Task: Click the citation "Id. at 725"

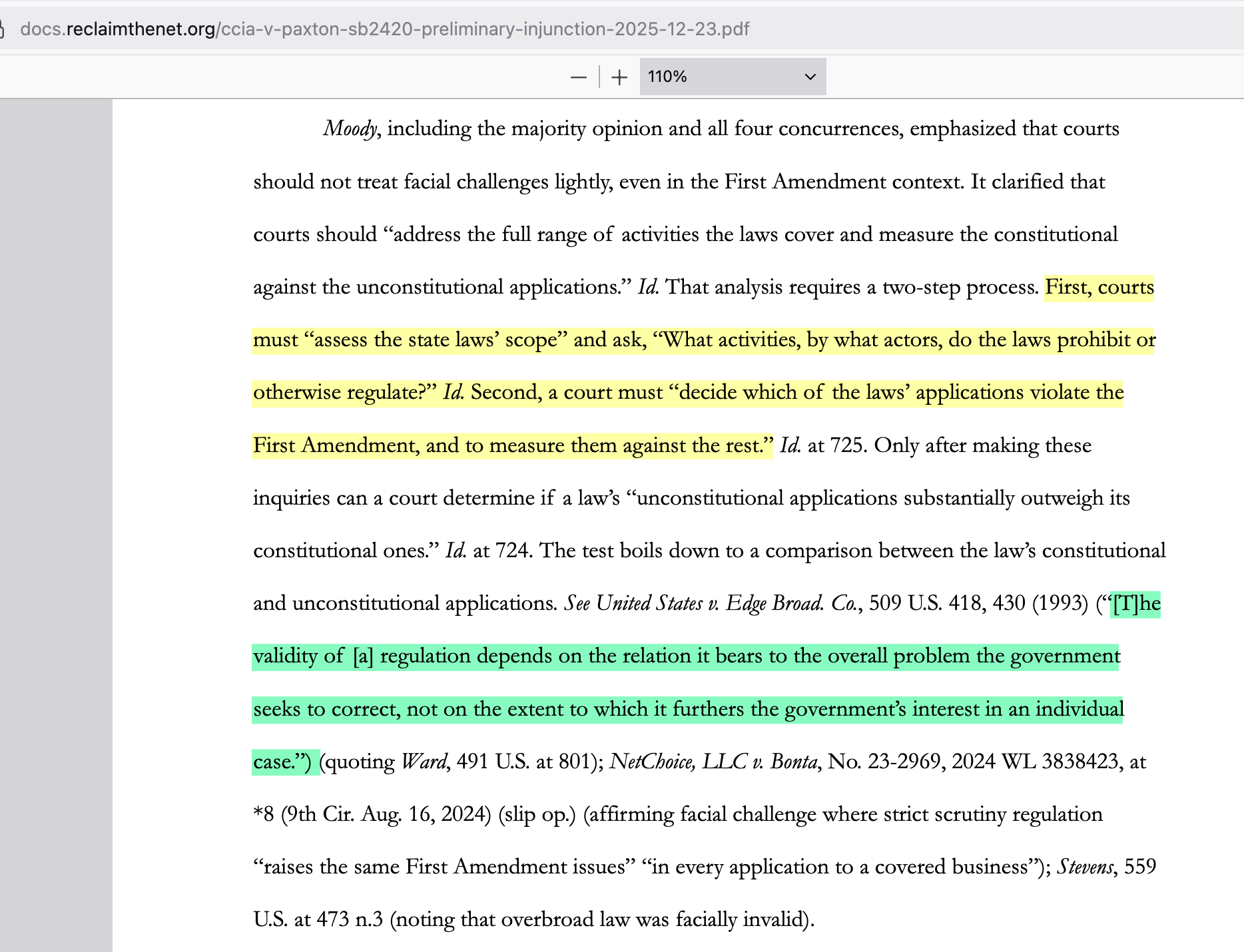Action: point(821,445)
